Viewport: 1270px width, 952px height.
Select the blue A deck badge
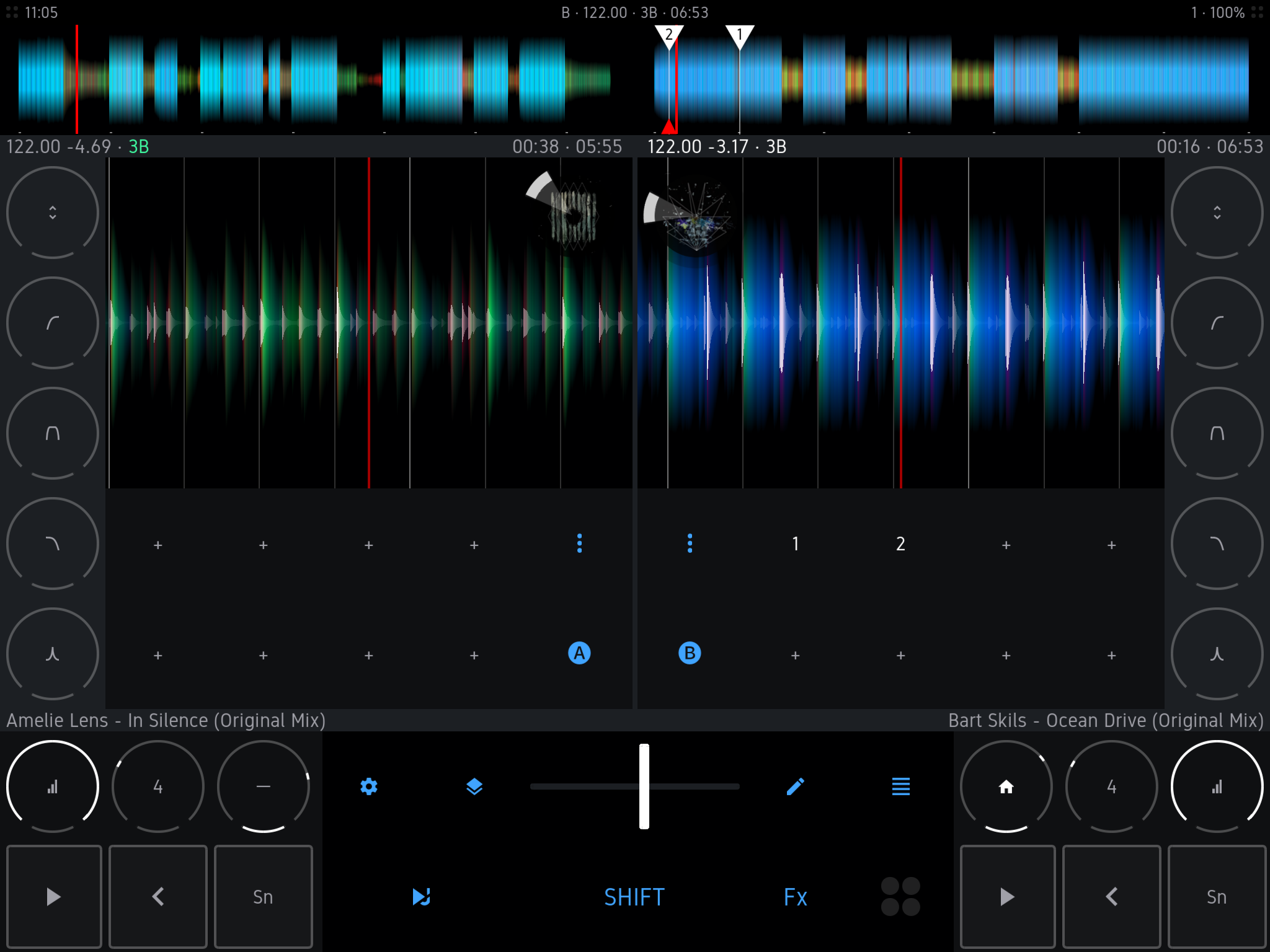point(579,653)
